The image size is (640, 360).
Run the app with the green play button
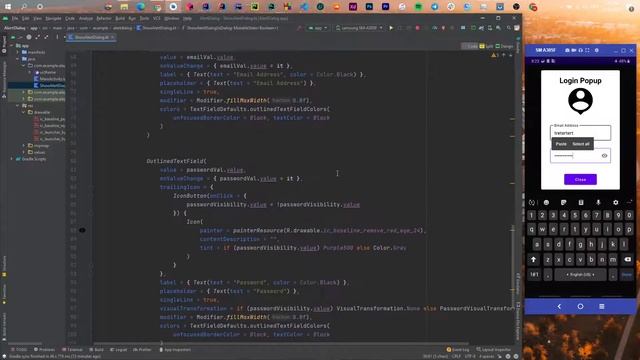pyautogui.click(x=391, y=28)
